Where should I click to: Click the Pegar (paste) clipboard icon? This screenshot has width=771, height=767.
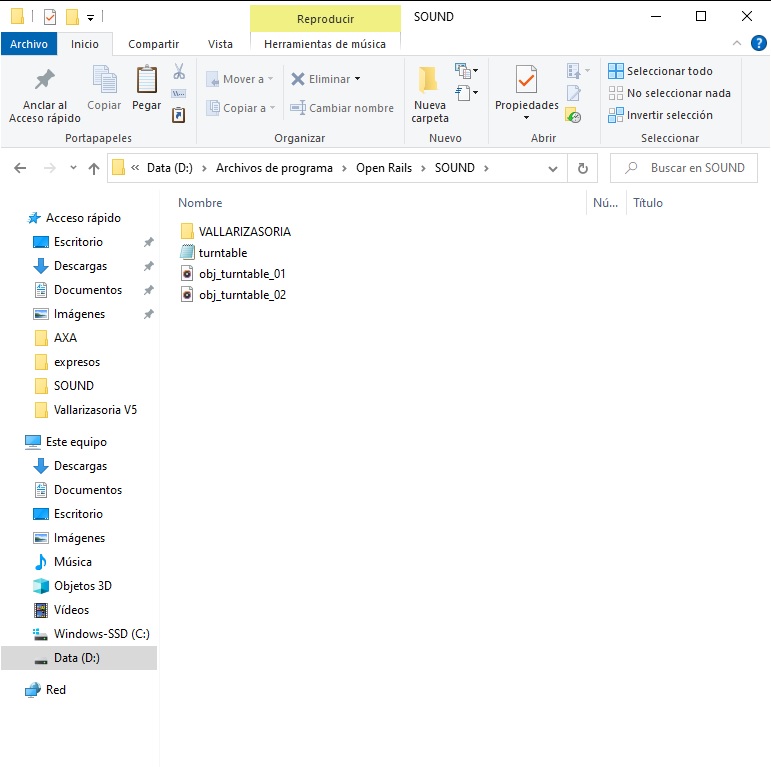coord(147,80)
